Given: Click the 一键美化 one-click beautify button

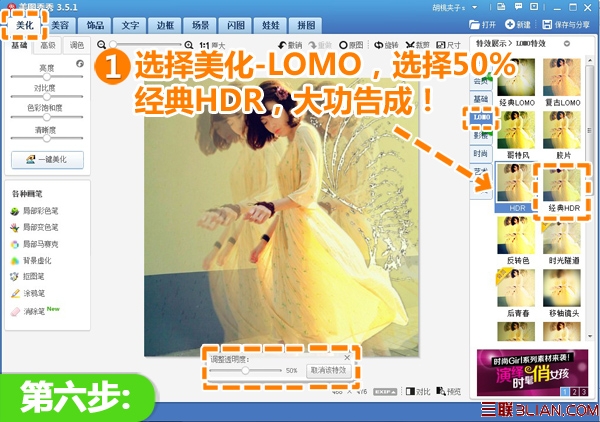Looking at the screenshot, I should tap(47, 160).
